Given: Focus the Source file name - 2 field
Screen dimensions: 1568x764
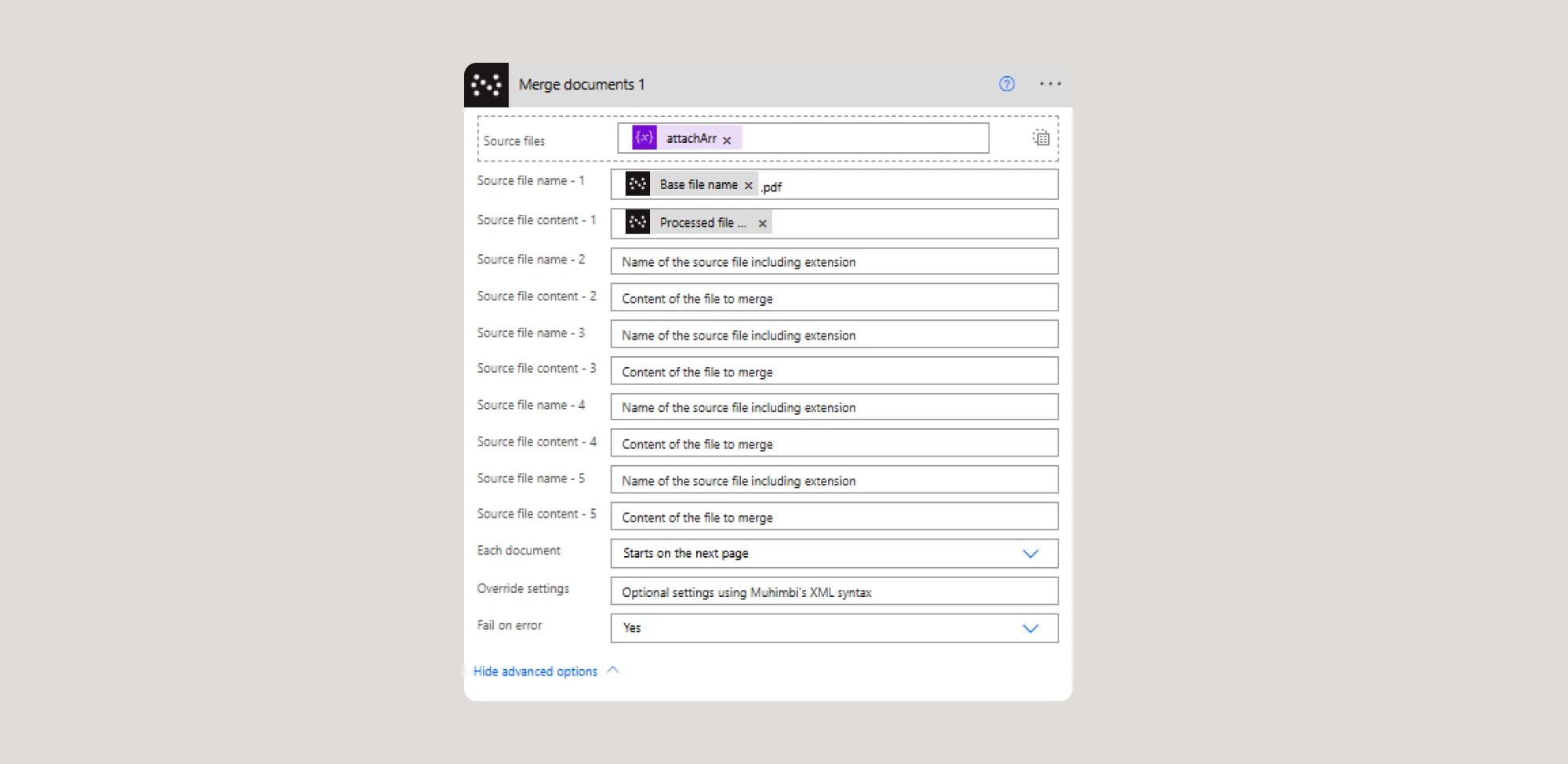Looking at the screenshot, I should coord(834,262).
